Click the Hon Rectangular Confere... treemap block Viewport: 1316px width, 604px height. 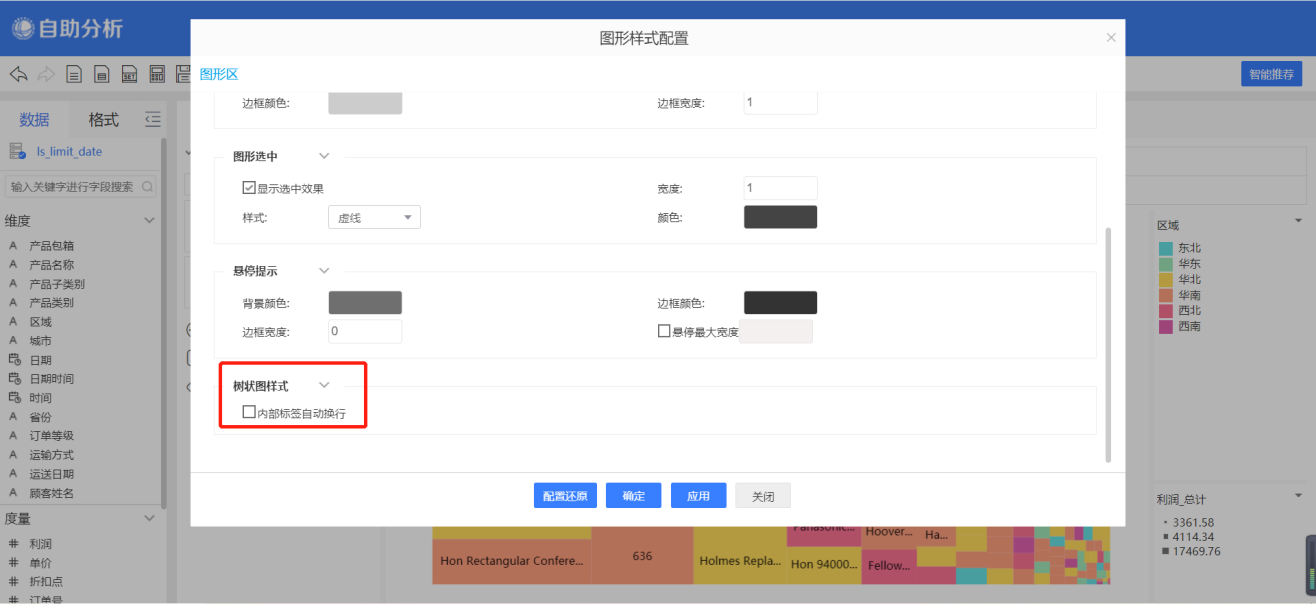click(511, 562)
